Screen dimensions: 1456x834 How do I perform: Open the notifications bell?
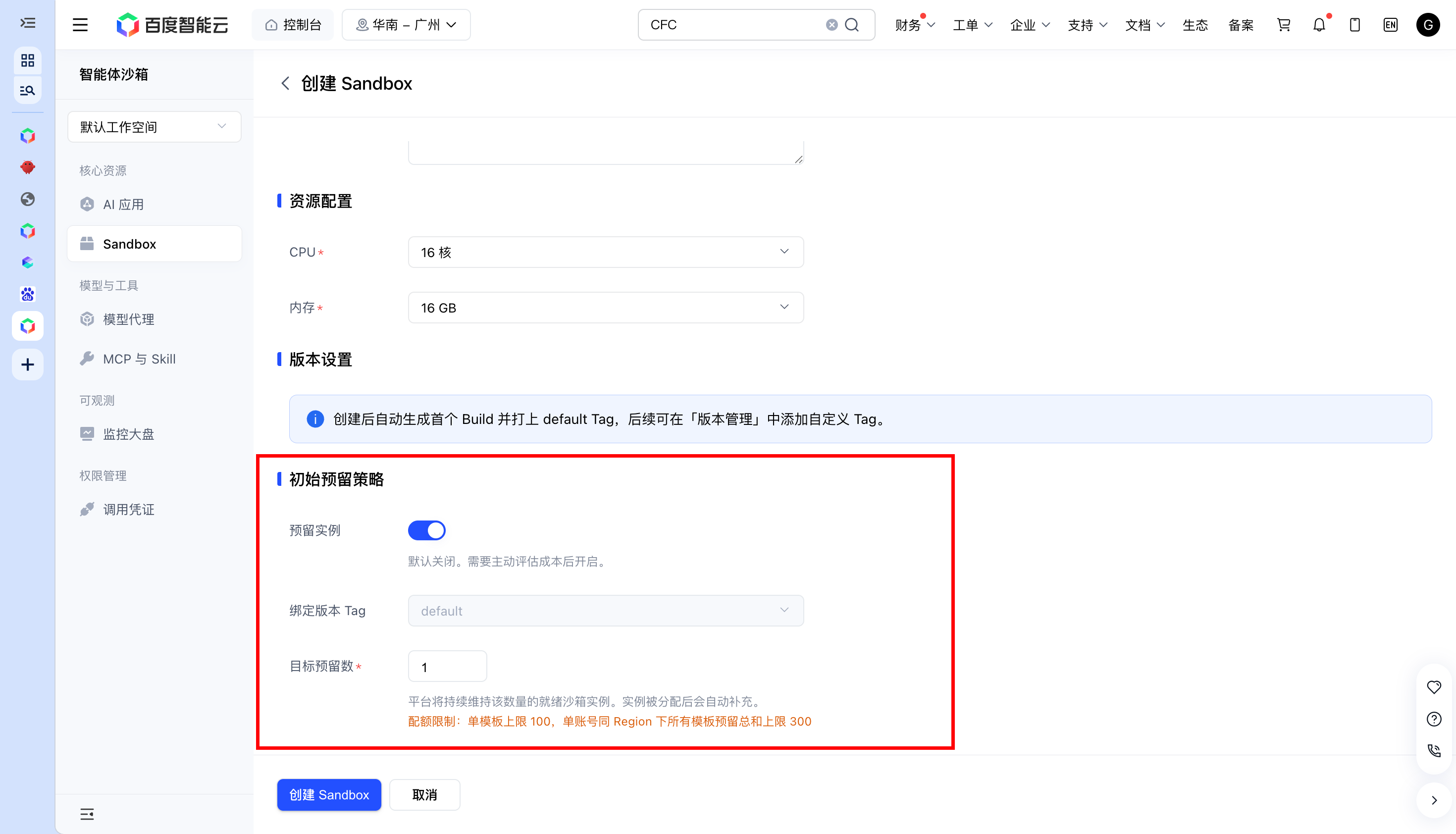[1319, 25]
